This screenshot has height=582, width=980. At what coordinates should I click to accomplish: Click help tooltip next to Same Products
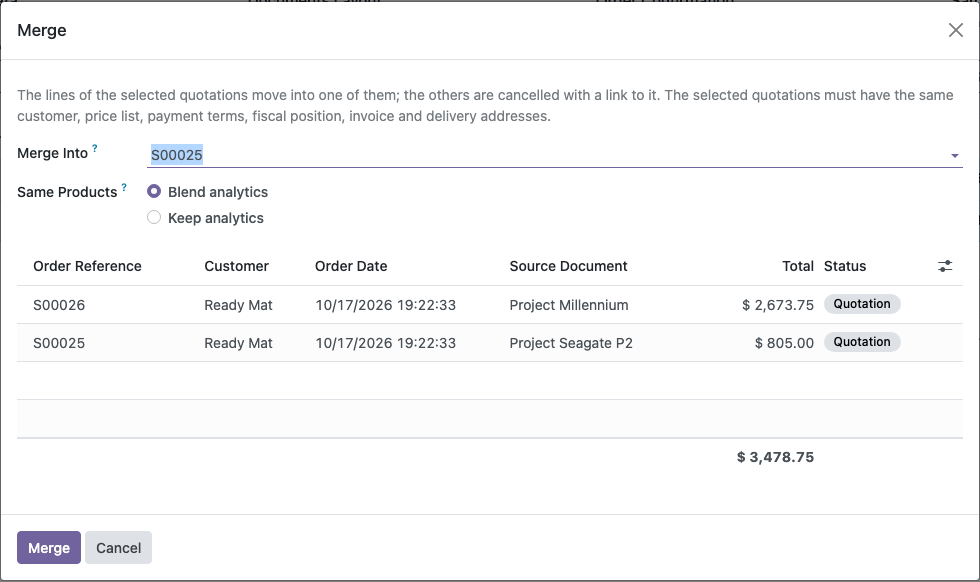tap(124, 187)
